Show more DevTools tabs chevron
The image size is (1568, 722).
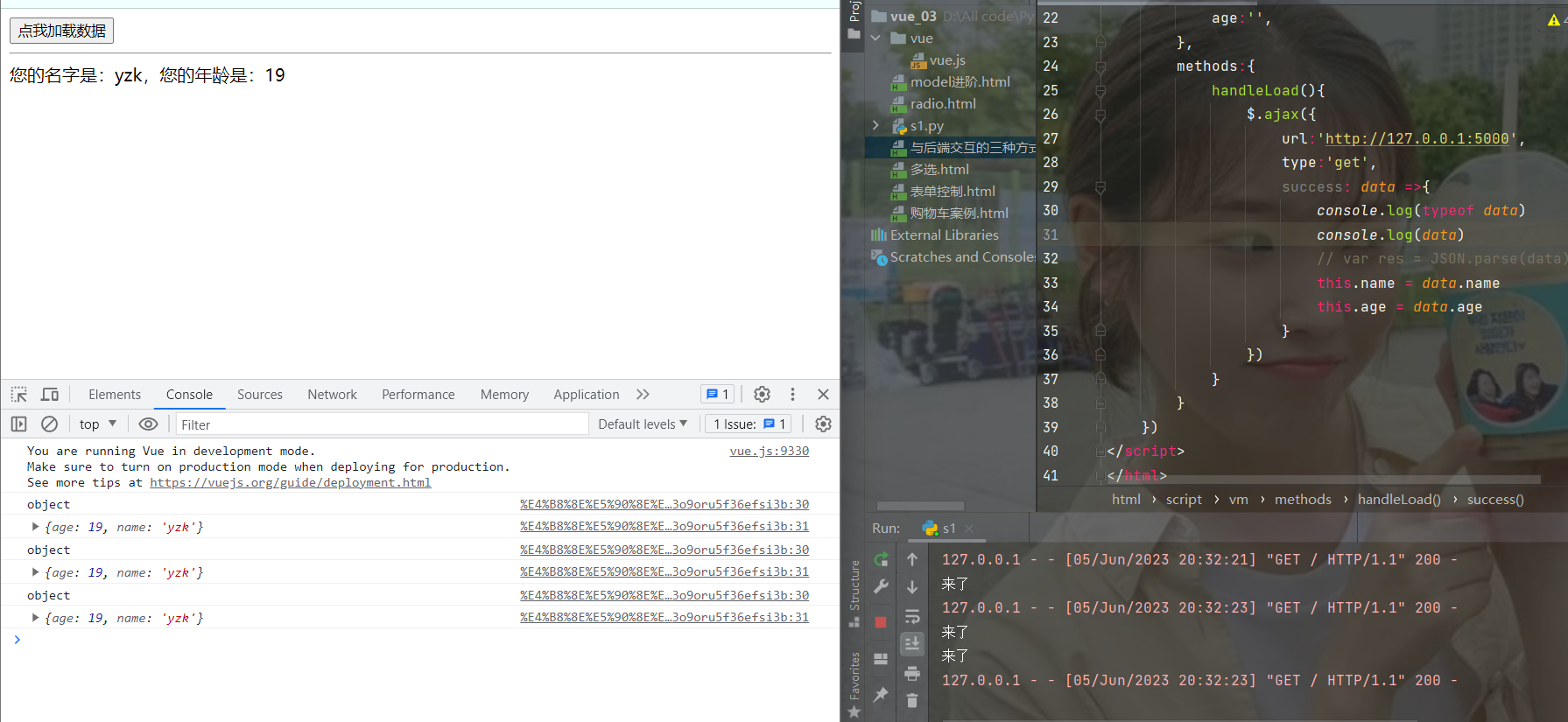643,395
